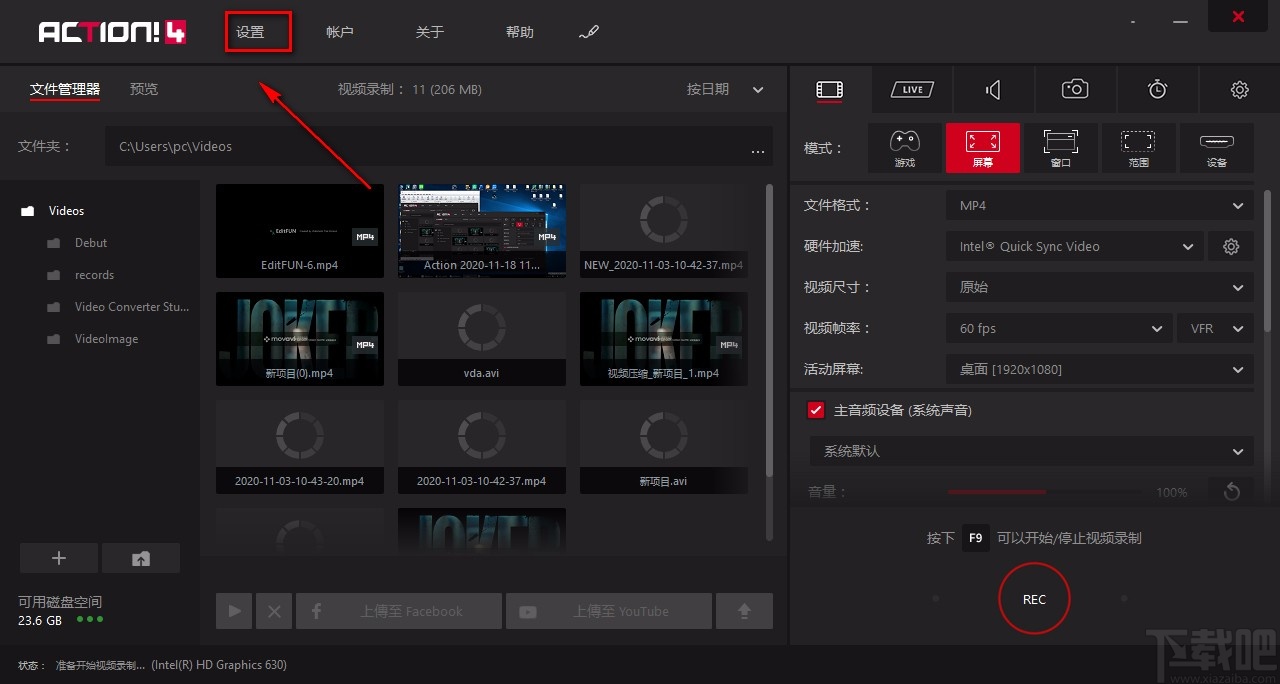Select the NEW_2020-11-03-10-42-37.mp4 thumbnail

664,231
